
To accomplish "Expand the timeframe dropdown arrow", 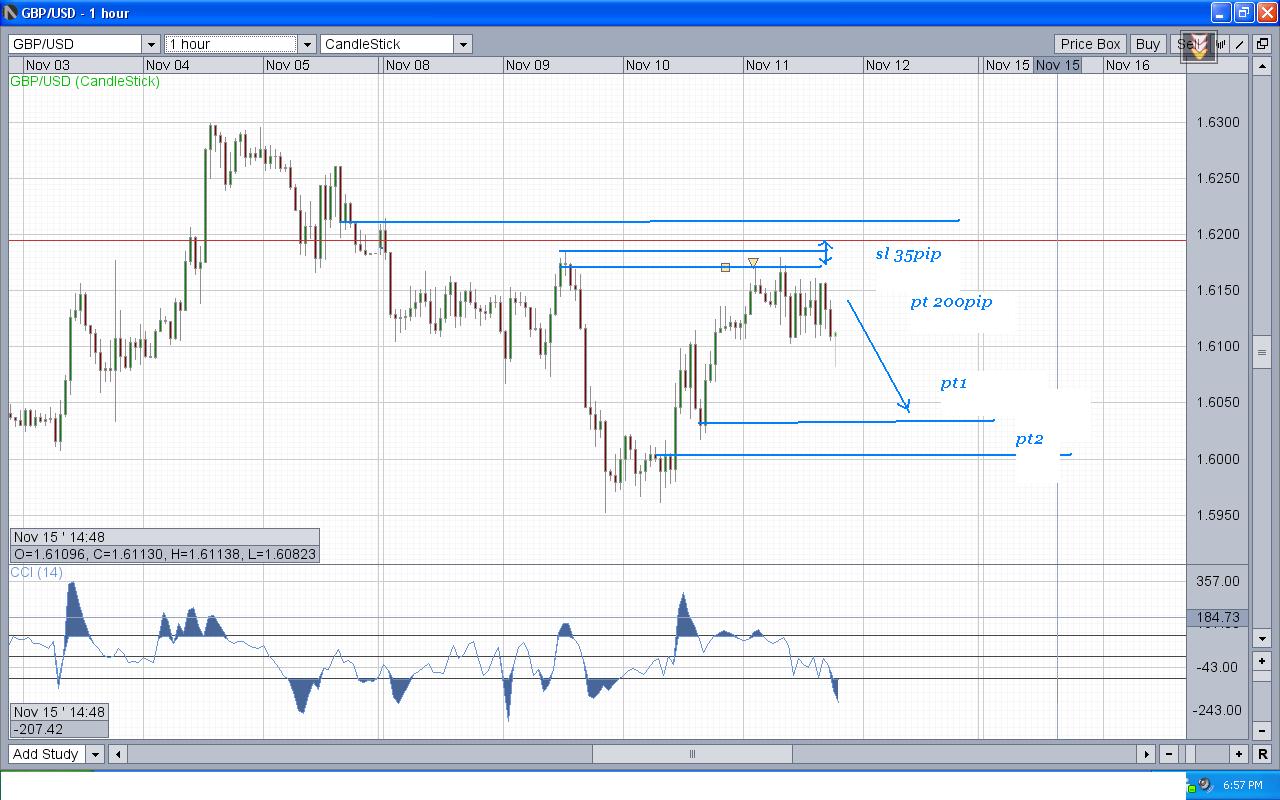I will [x=306, y=44].
